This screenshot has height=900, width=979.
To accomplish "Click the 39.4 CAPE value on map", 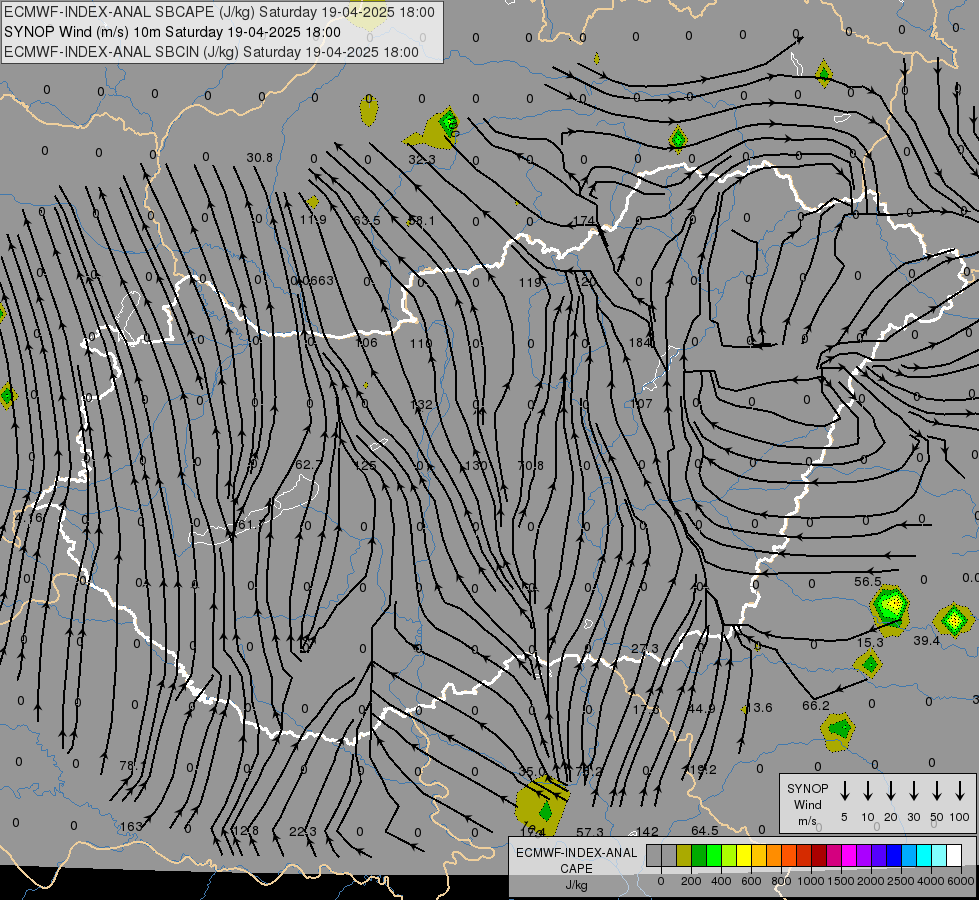I will (x=927, y=641).
